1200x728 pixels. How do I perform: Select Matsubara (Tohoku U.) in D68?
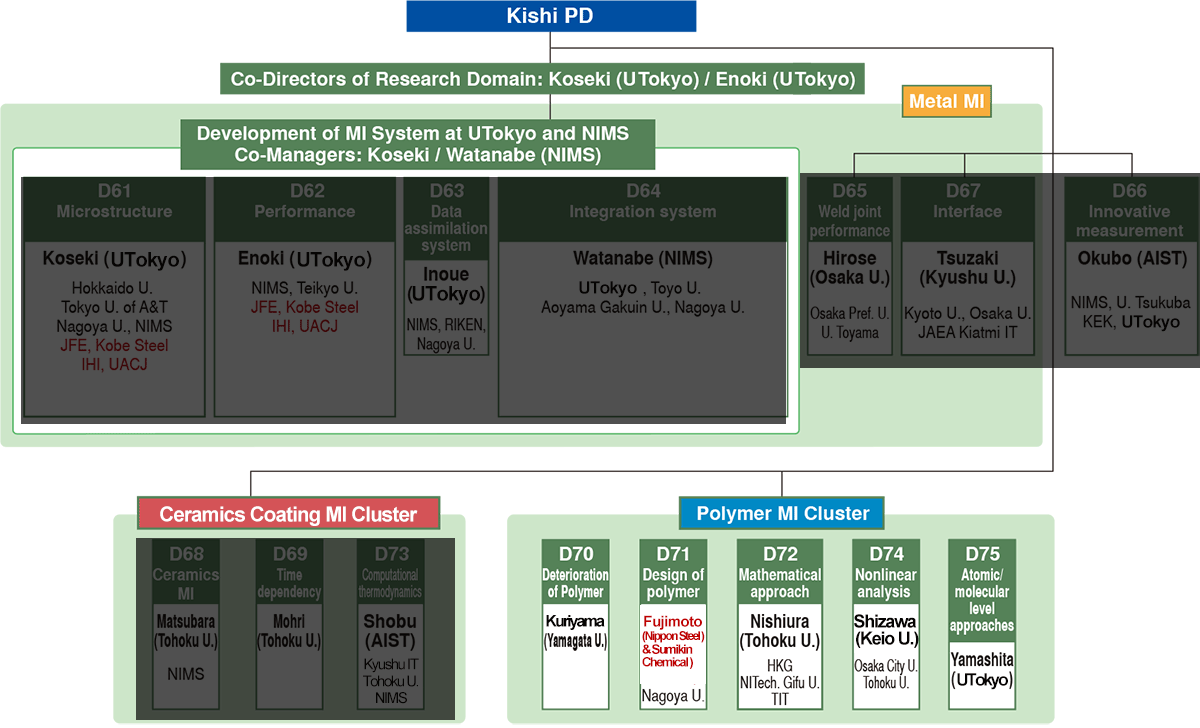pos(186,631)
